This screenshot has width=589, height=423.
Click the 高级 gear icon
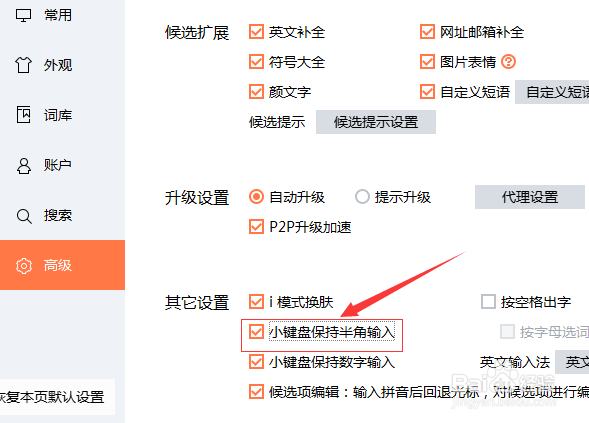(24, 266)
